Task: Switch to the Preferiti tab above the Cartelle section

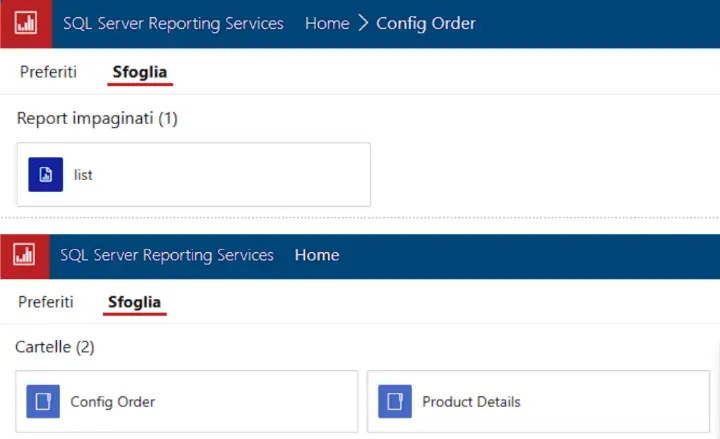Action: click(x=45, y=302)
